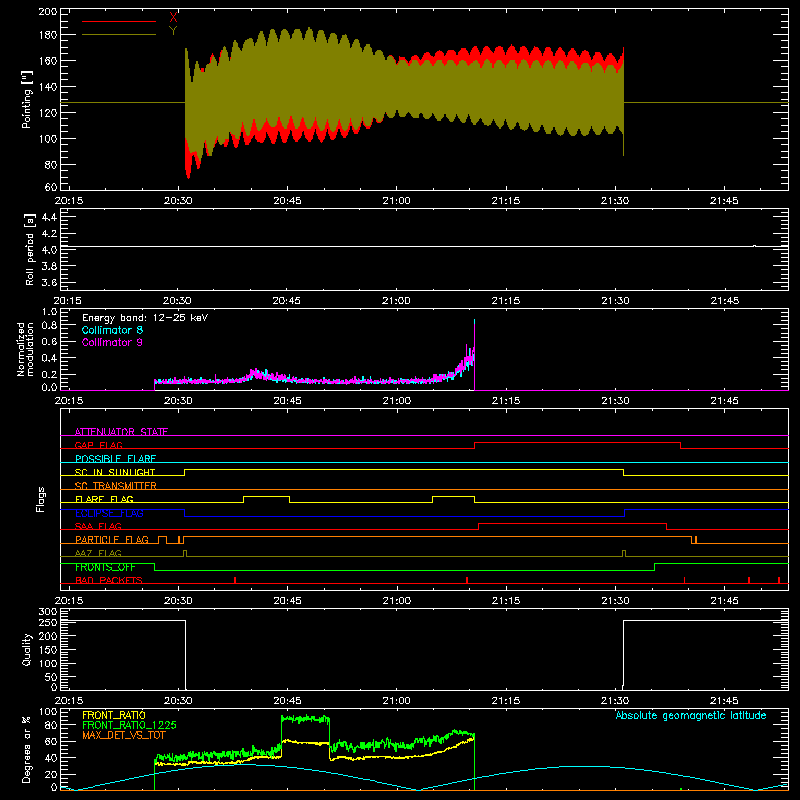The height and width of the screenshot is (800, 800).
Task: Click the ATTENUATOR_STATE flag label
Action: (121, 432)
